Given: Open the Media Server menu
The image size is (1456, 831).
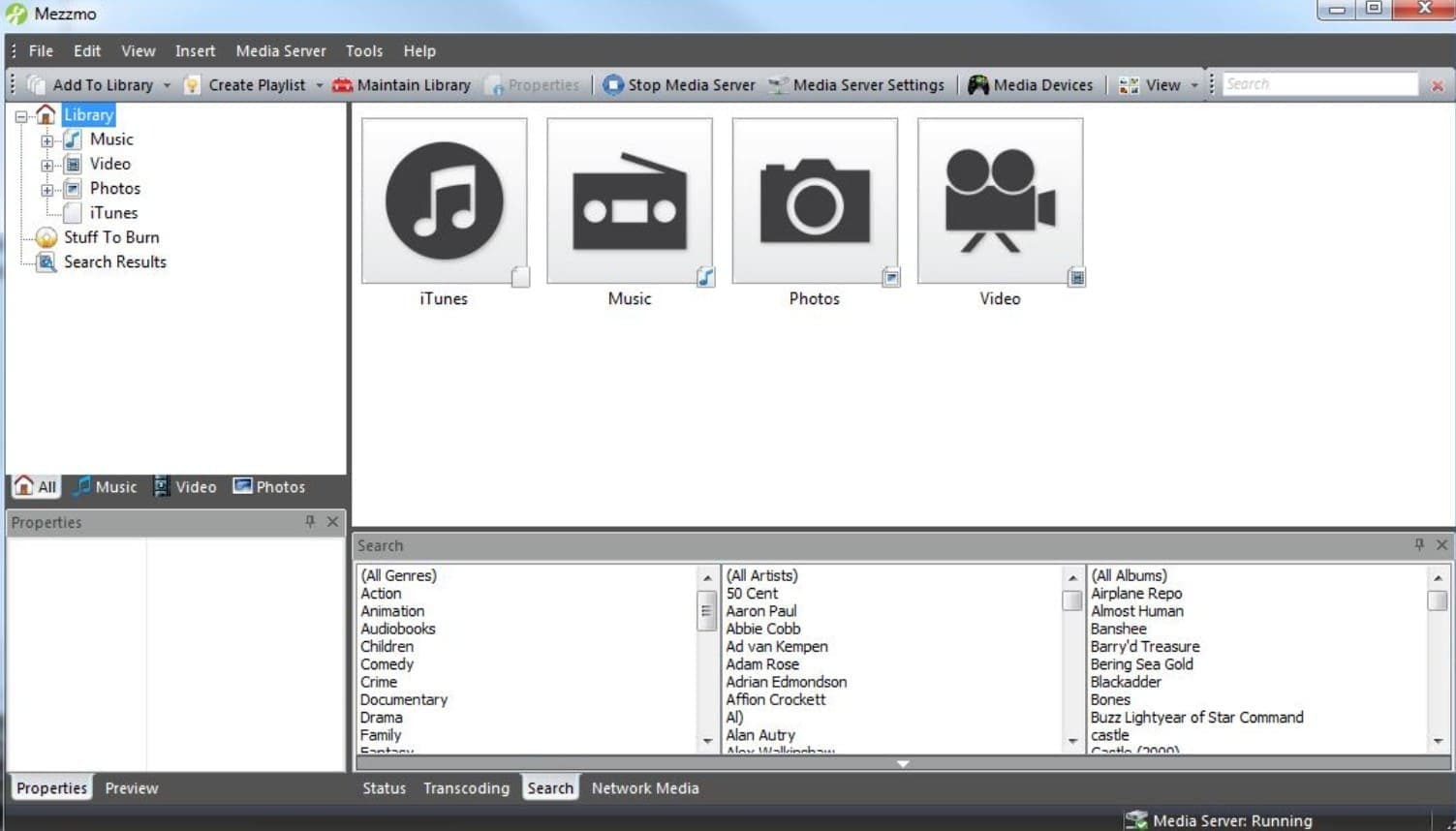Looking at the screenshot, I should [281, 51].
